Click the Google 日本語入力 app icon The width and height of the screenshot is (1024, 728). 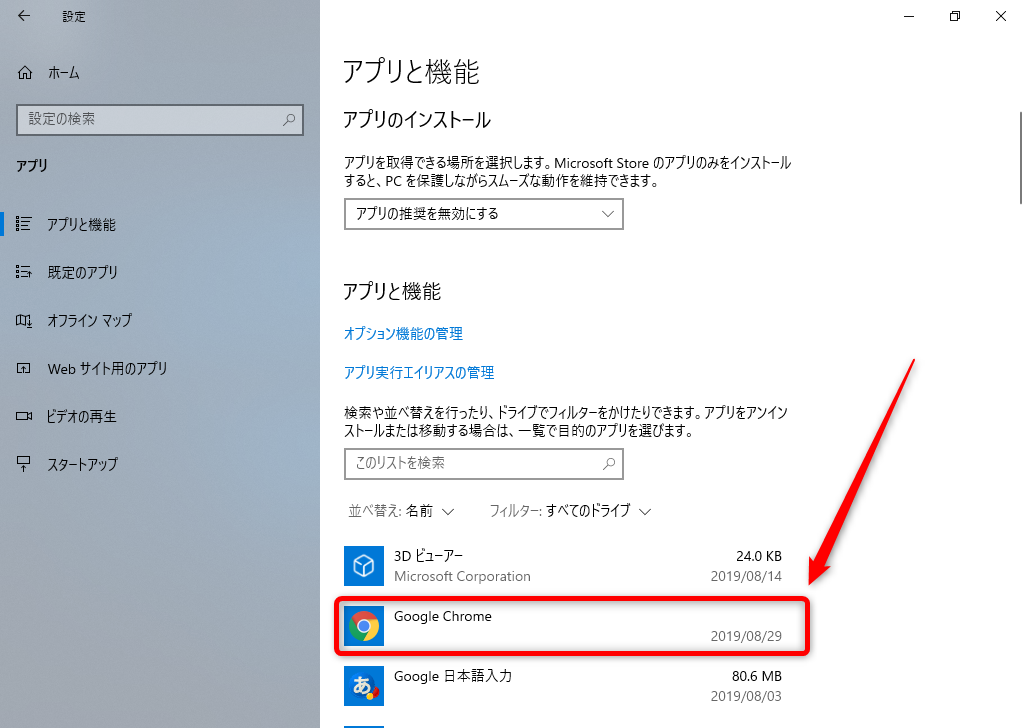click(363, 686)
